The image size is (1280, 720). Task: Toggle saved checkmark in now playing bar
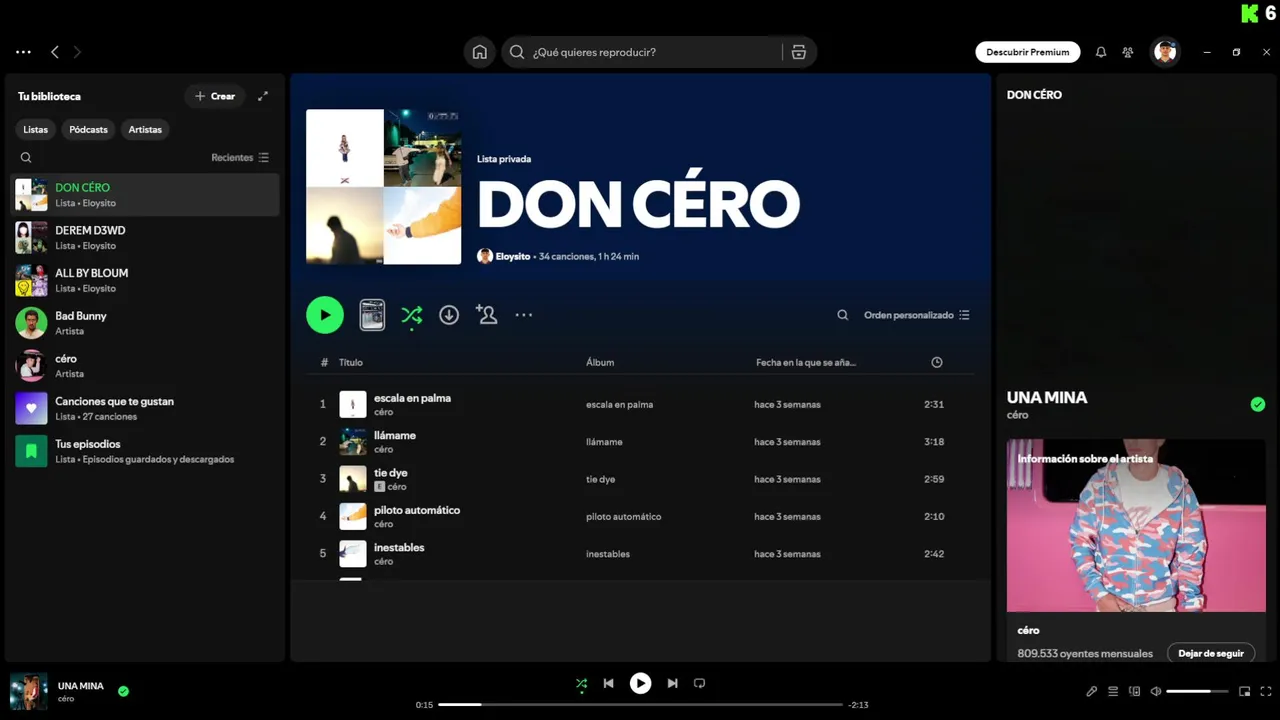(x=123, y=690)
